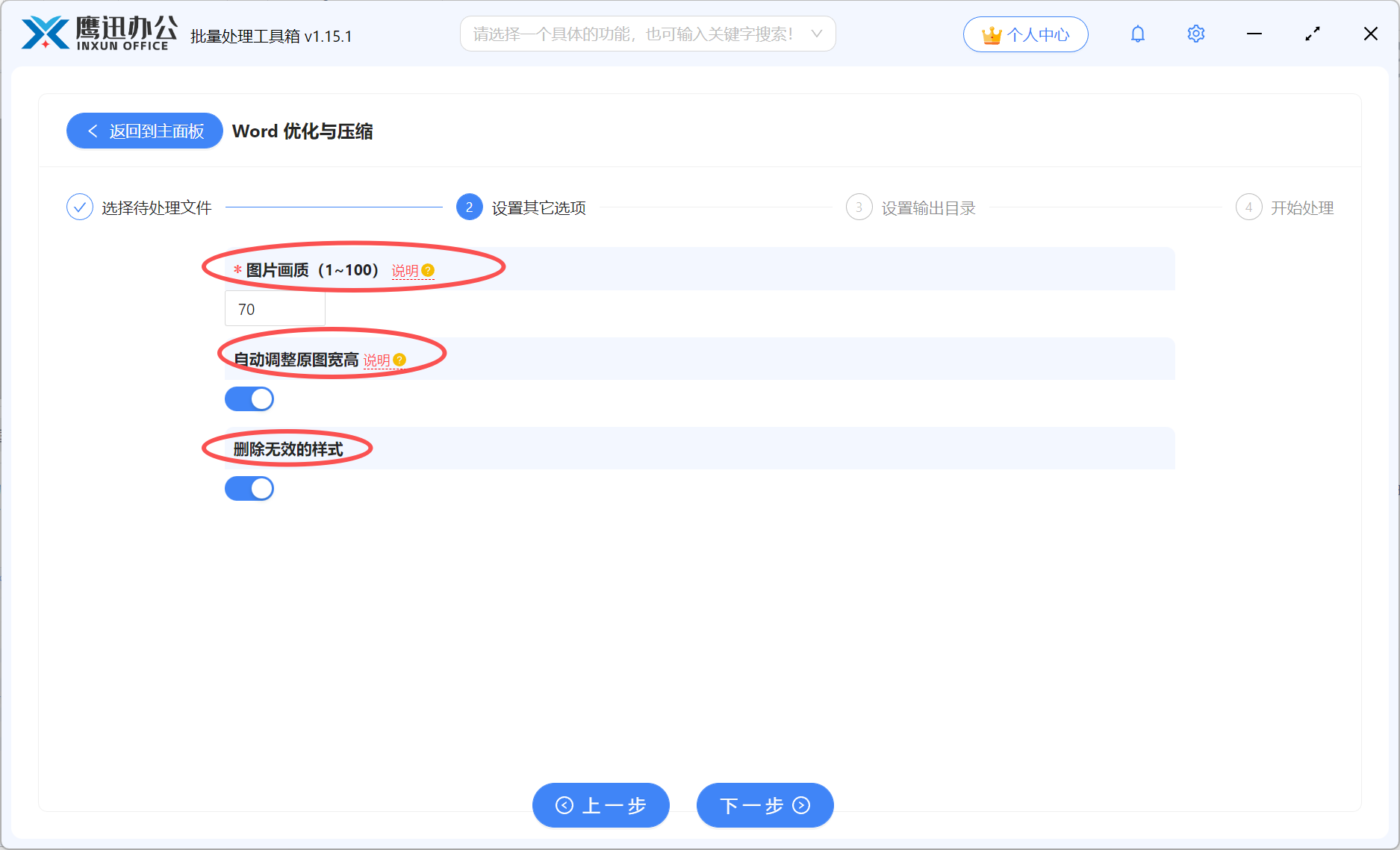Click step 1 选择待处理文件 checkmark
This screenshot has width=1400, height=850.
tap(80, 207)
